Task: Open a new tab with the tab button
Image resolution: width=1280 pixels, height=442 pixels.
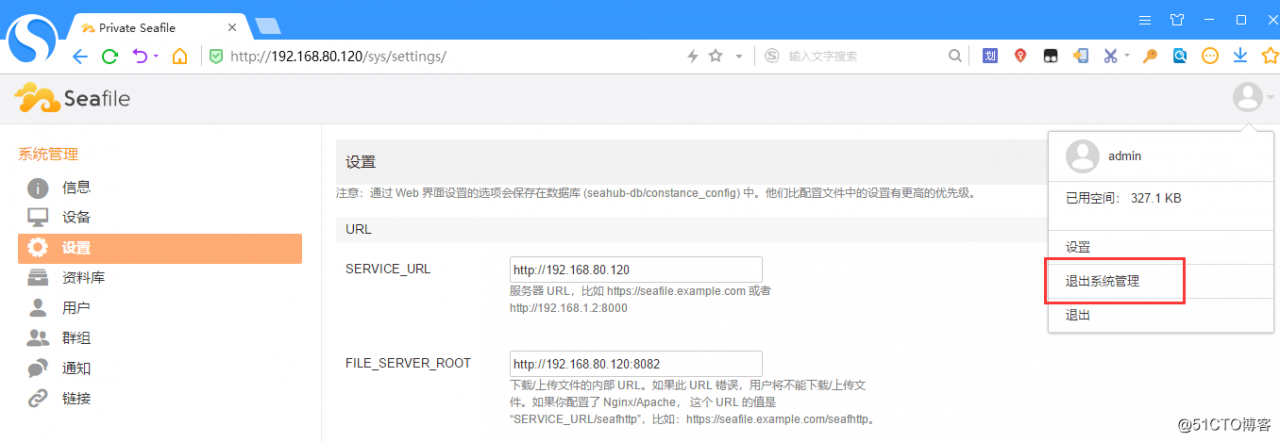Action: pos(267,25)
